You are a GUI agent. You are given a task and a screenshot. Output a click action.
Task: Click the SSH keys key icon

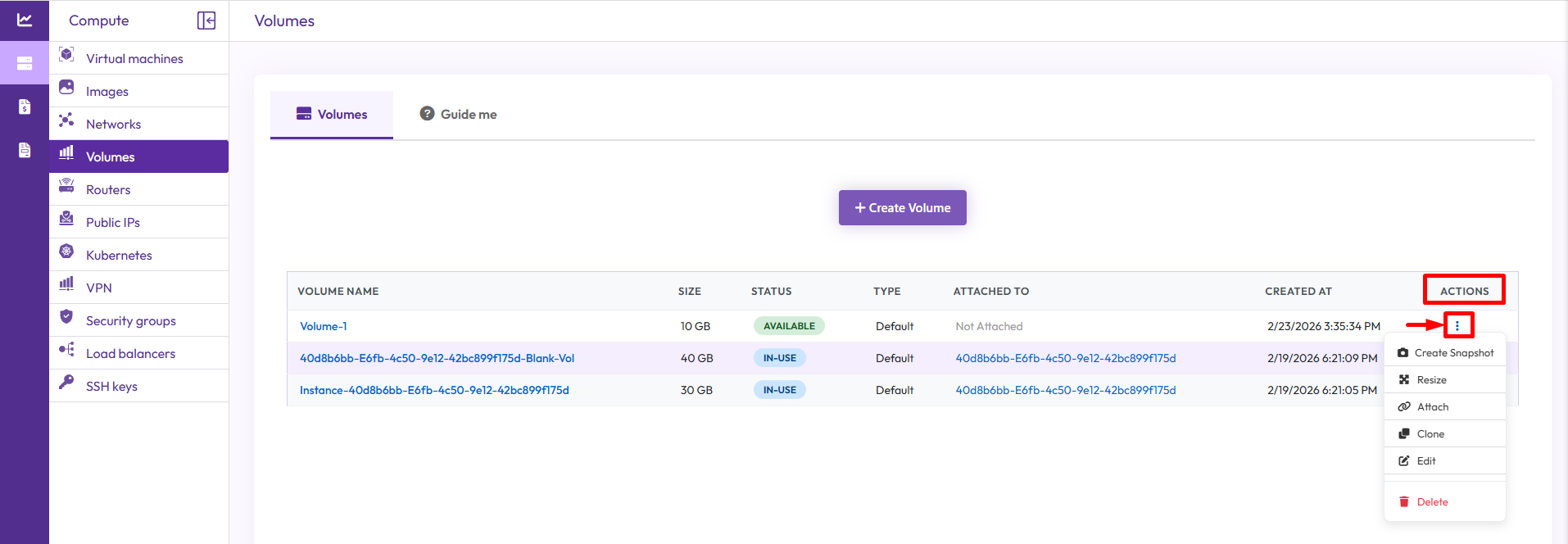point(66,382)
